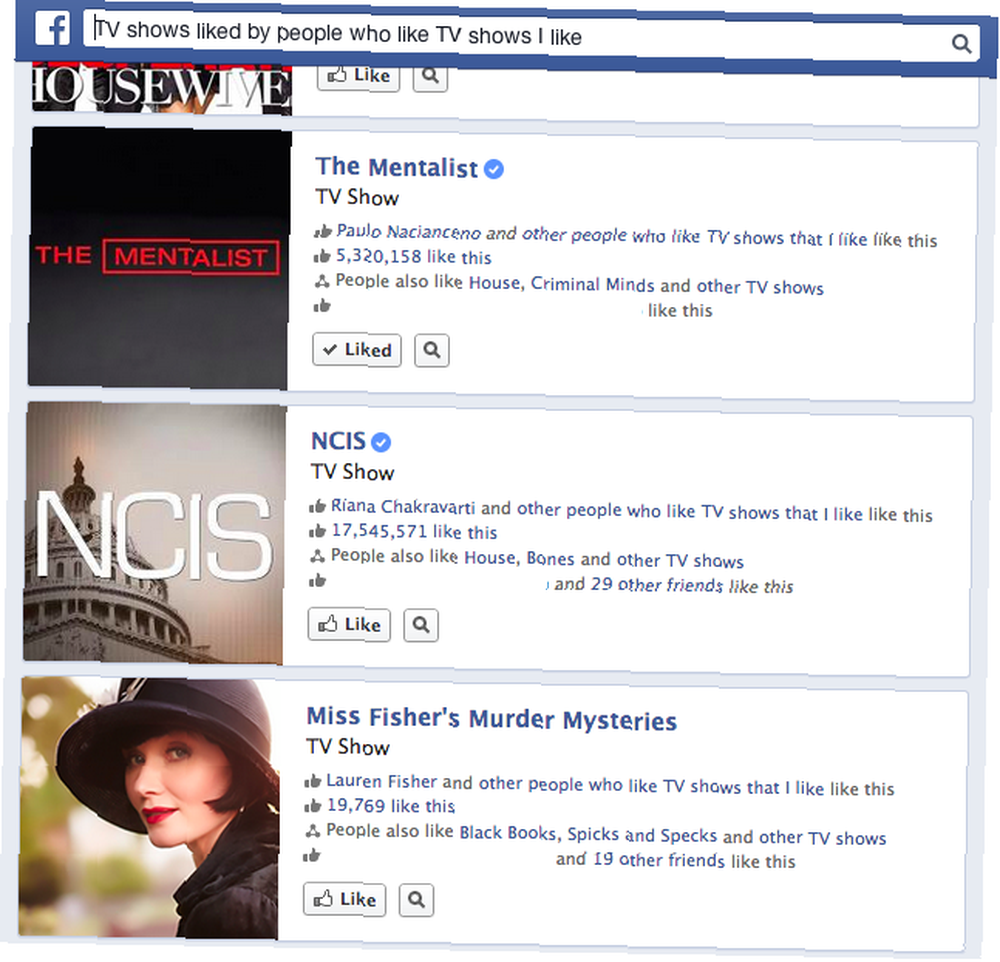This screenshot has height=962, width=1000.
Task: Toggle the Liked button for The Mentalist
Action: (x=357, y=350)
